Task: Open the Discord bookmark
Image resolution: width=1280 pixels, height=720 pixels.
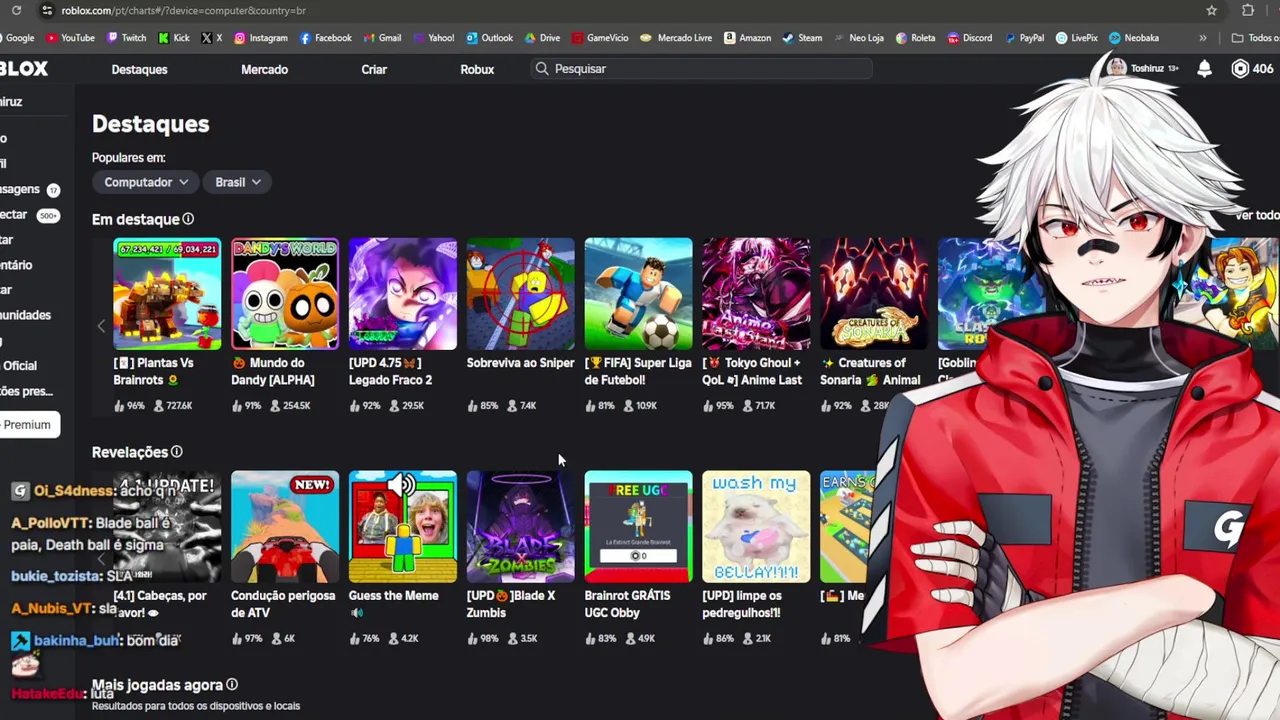Action: [x=969, y=38]
